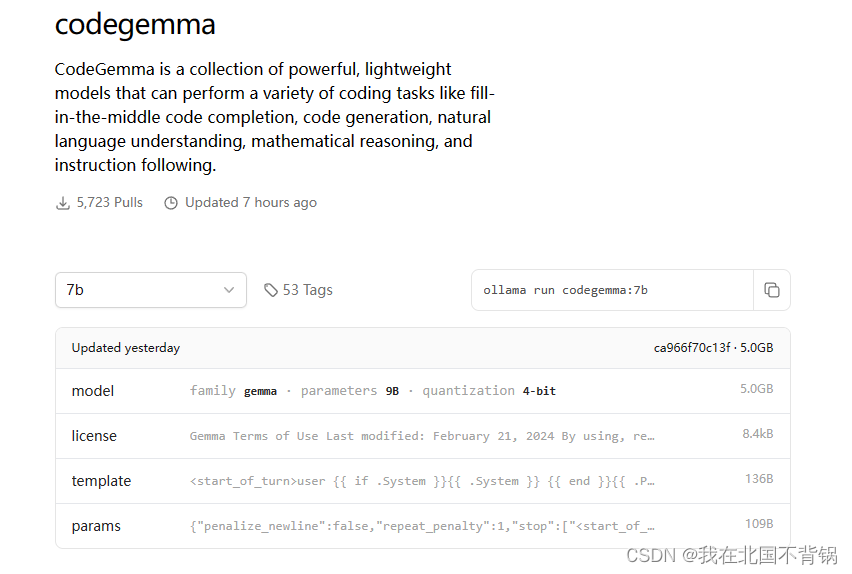Open the 7b model version dropdown
The image size is (852, 574).
150,290
